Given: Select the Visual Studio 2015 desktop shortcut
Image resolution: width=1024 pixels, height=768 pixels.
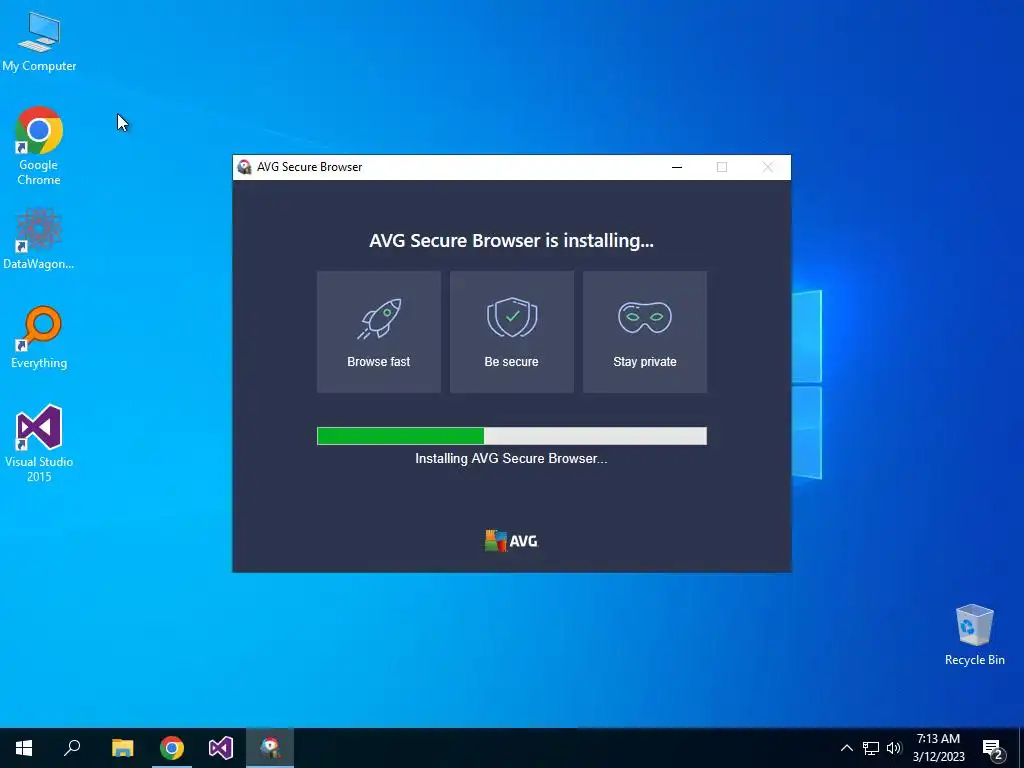Looking at the screenshot, I should point(39,443).
